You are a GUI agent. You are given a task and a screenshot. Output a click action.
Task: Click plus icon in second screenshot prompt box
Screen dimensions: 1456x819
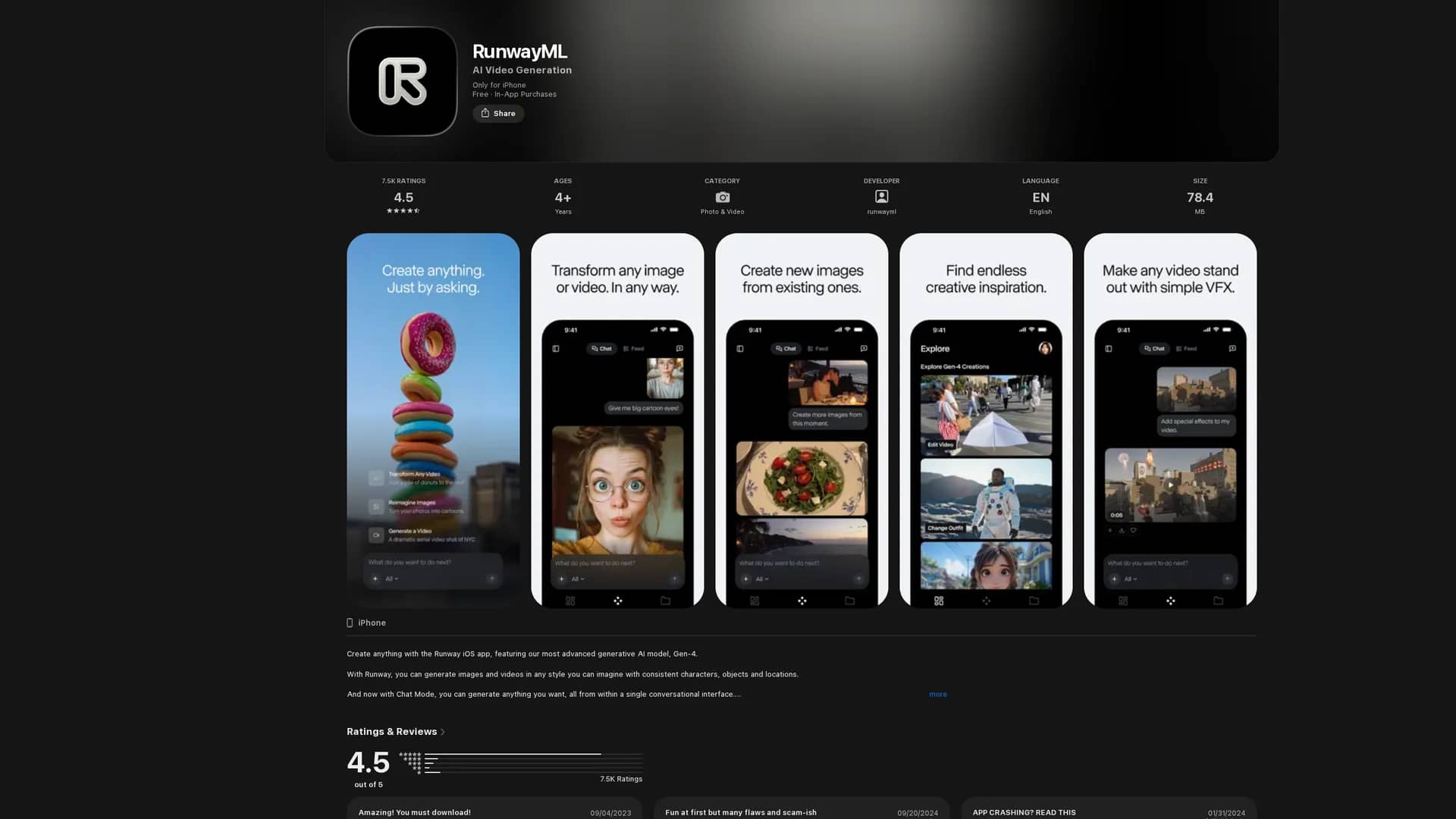coord(561,579)
